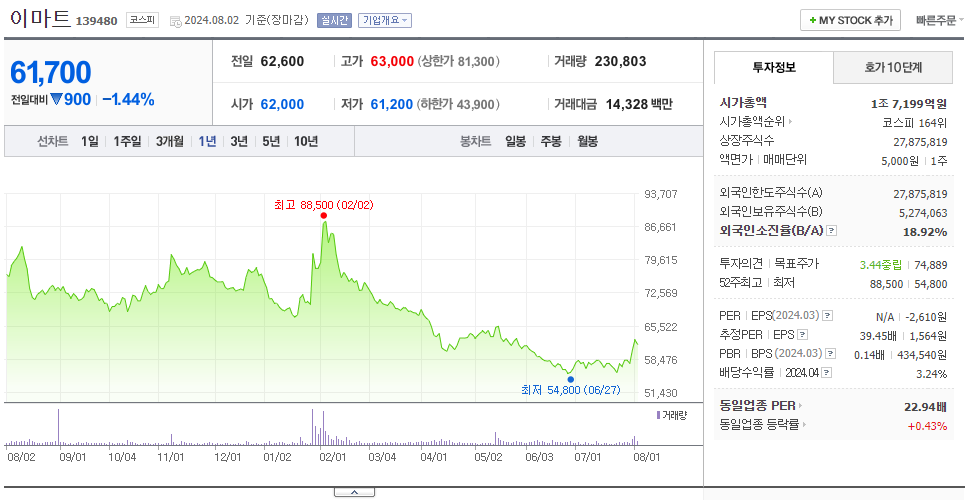Switch to the 호가10단계 tab

[893, 68]
